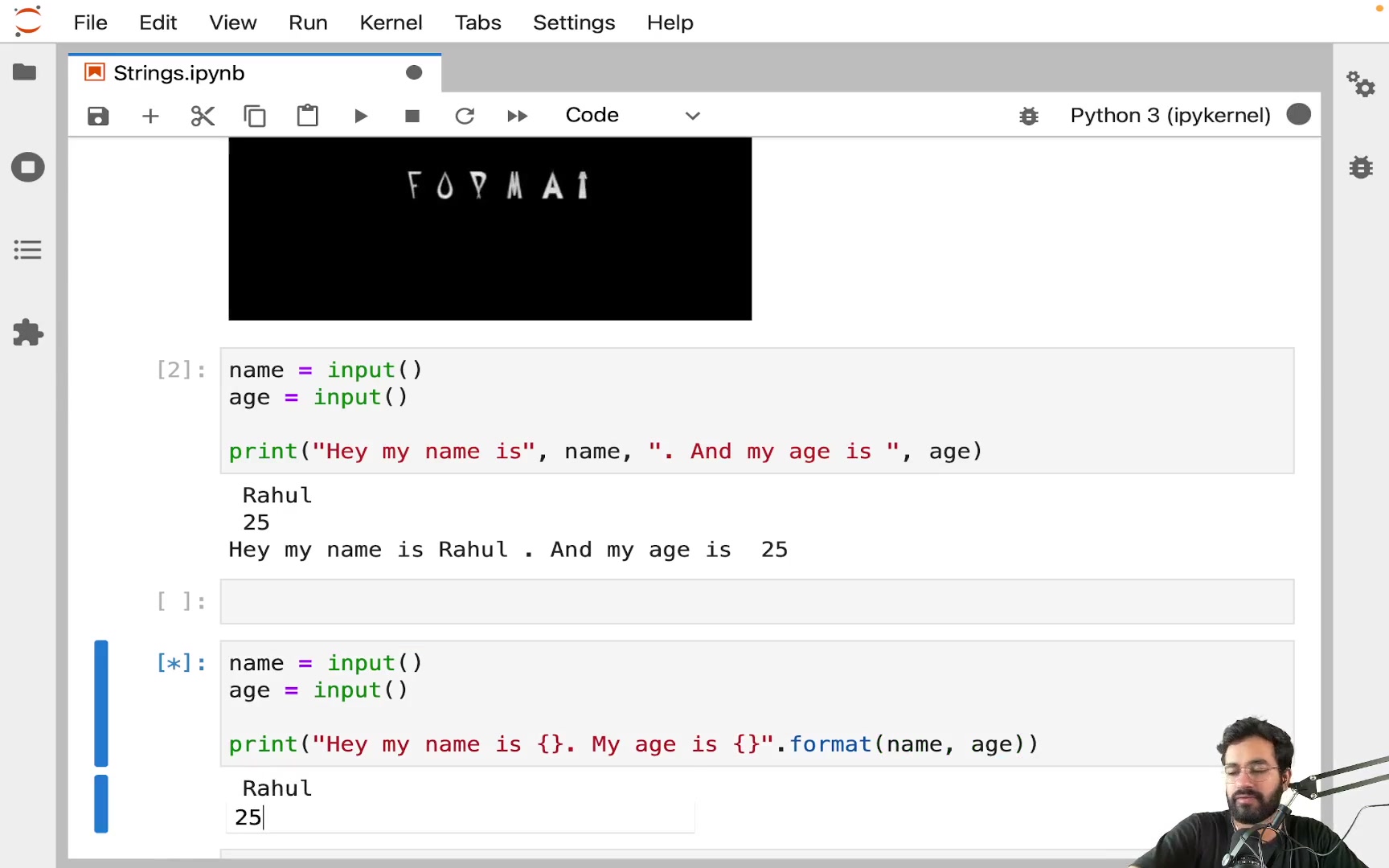Insert a new cell with plus icon
This screenshot has height=868, width=1389.
tap(150, 116)
